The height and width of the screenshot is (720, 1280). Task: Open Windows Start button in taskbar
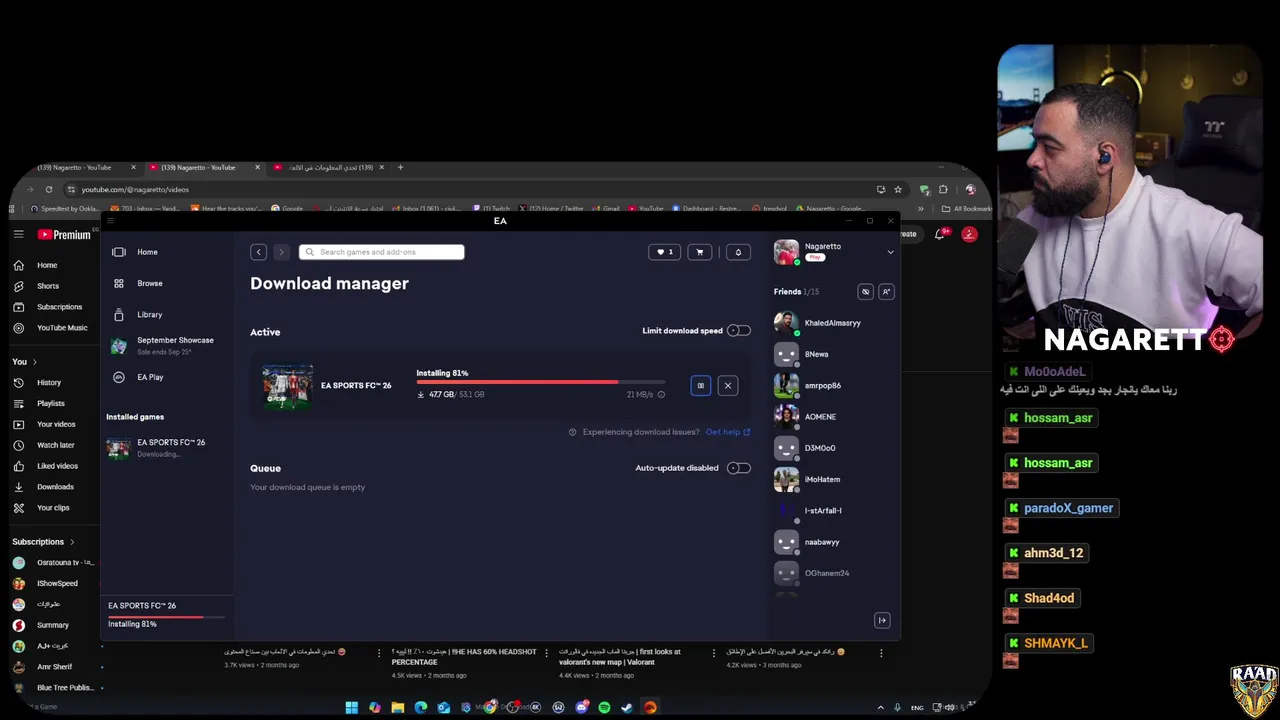point(351,707)
